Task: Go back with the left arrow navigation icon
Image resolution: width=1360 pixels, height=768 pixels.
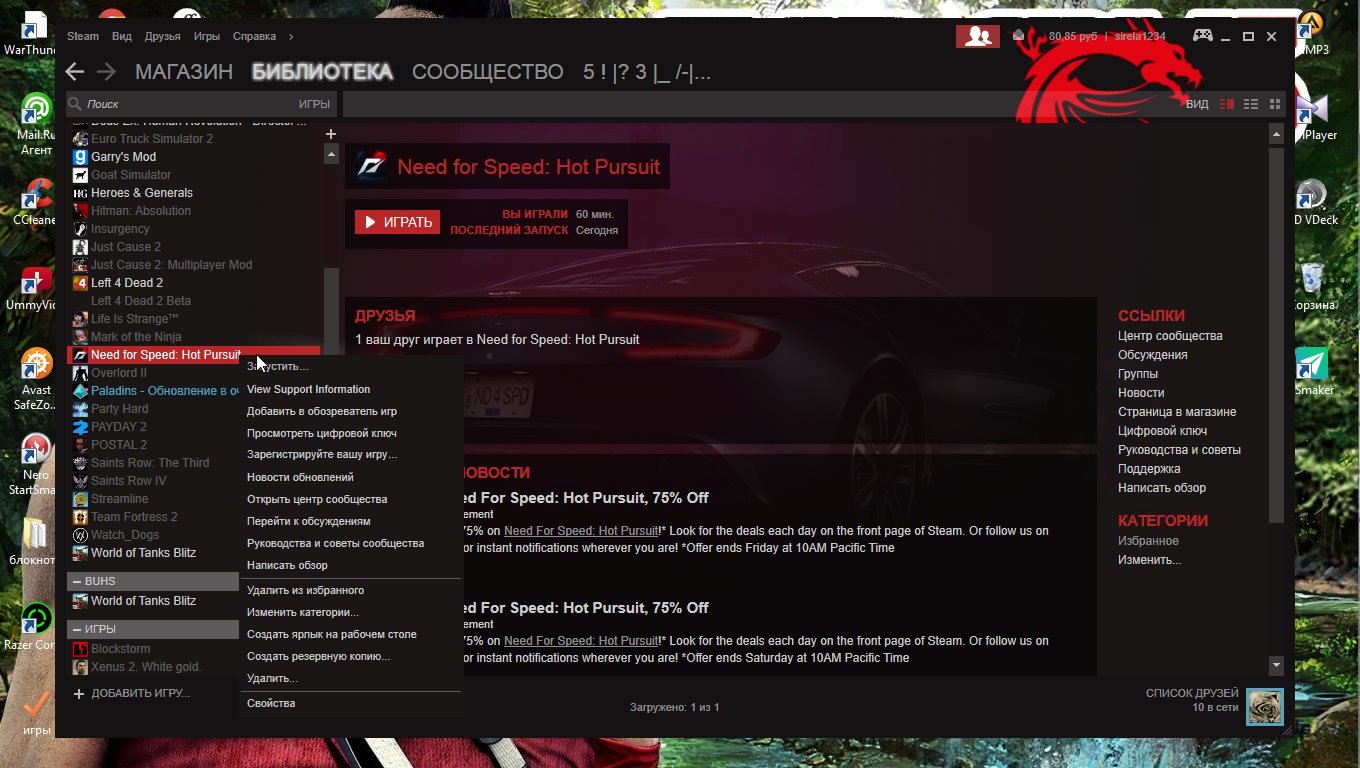Action: 74,72
